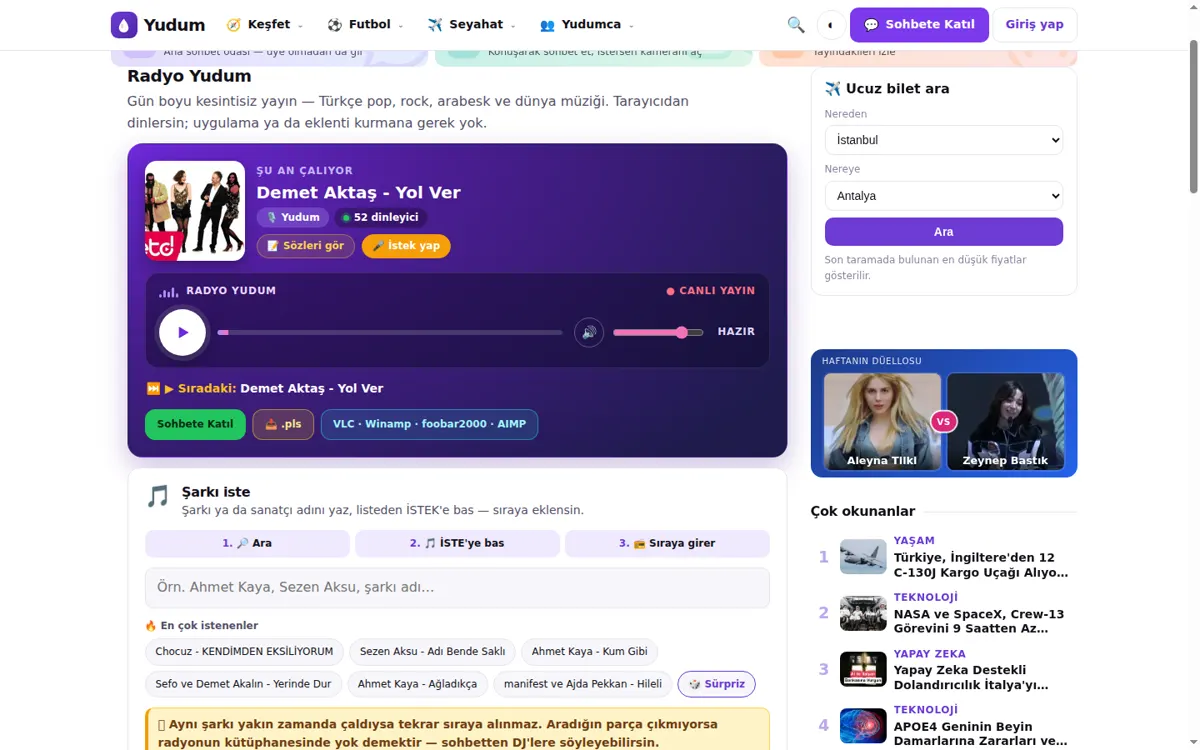The width and height of the screenshot is (1200, 750).
Task: Pick the Chocuz - KENDİMDEN EKSİLİYORUM chip
Action: coord(244,652)
